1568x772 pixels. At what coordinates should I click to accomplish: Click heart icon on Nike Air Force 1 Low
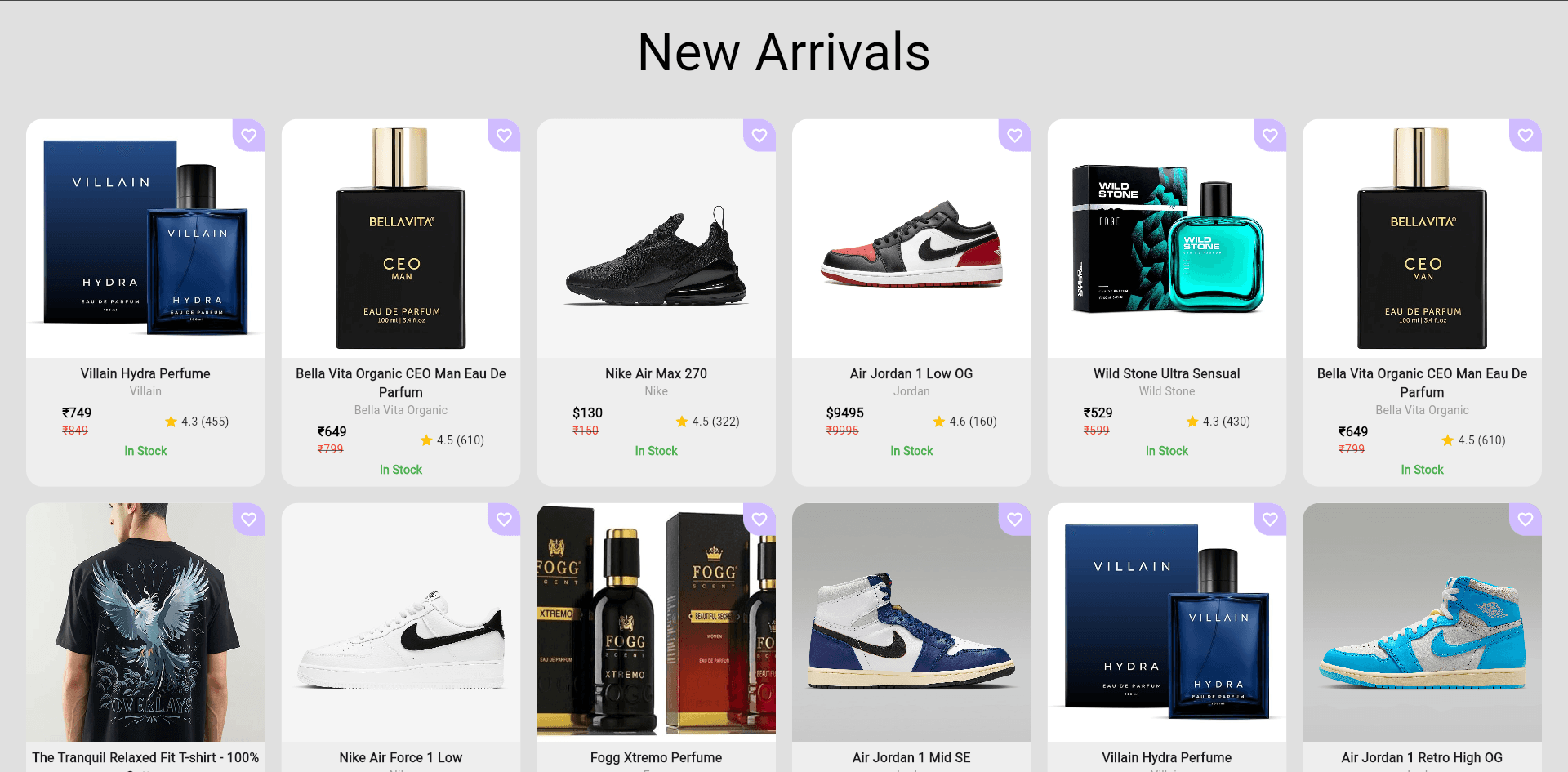[x=504, y=520]
